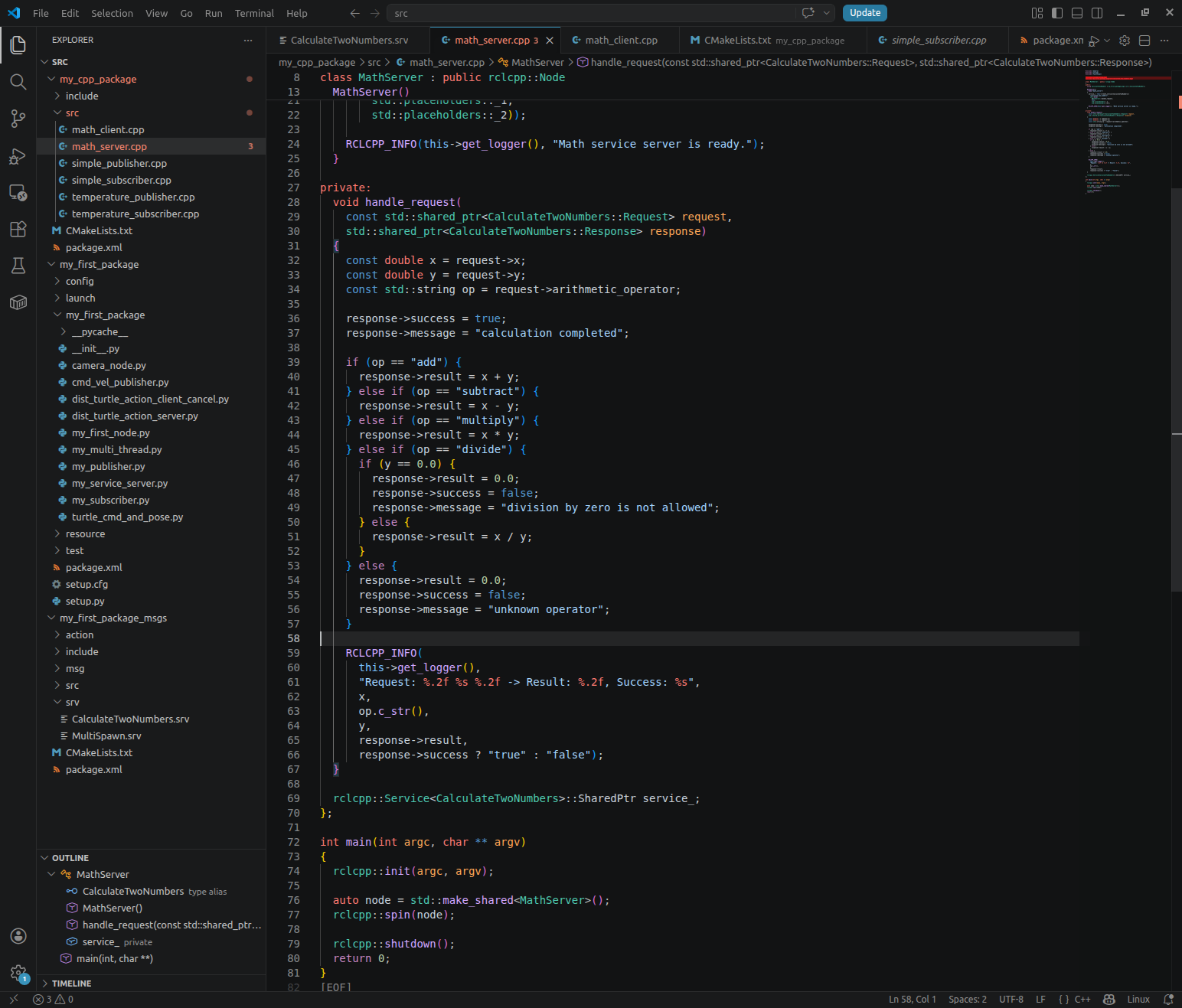Click the Customize Layout icon
The width and height of the screenshot is (1182, 1008).
(1037, 13)
